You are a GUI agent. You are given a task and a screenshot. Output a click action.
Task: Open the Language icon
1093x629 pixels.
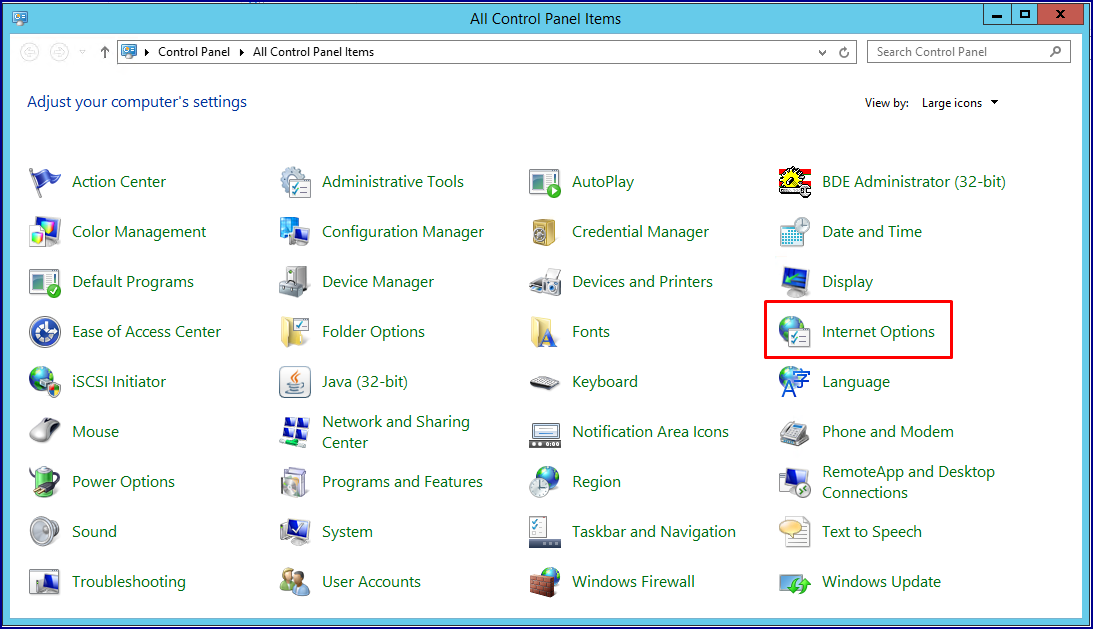tap(795, 382)
